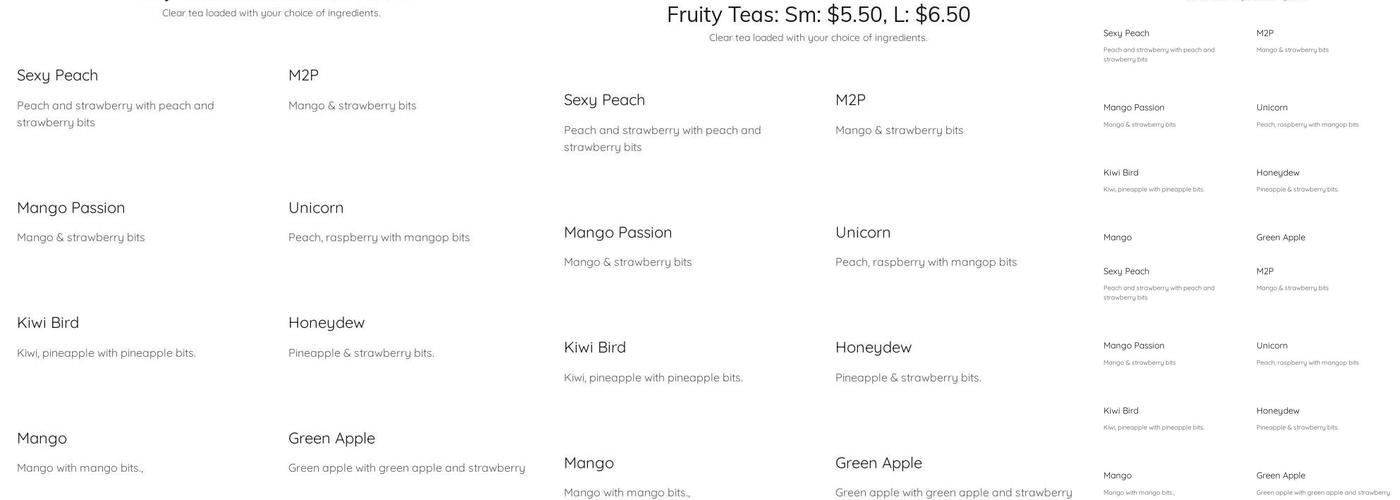Viewport: 1400px width, 500px height.
Task: Open Mango Passion in the center menu panel
Action: click(x=617, y=232)
